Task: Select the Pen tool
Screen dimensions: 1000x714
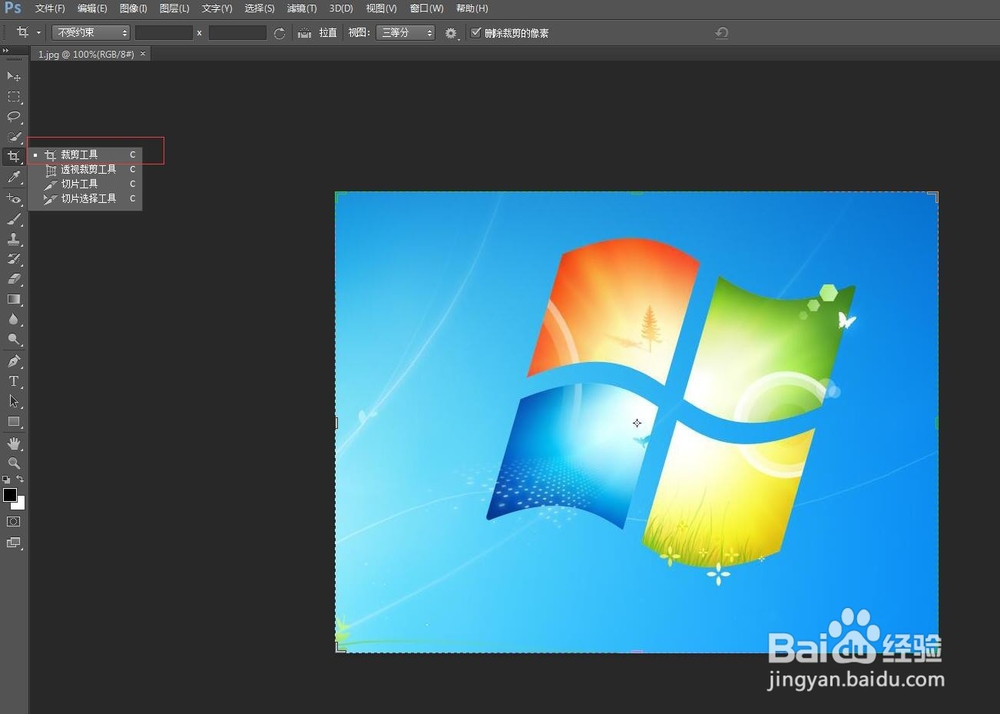Action: (x=13, y=361)
